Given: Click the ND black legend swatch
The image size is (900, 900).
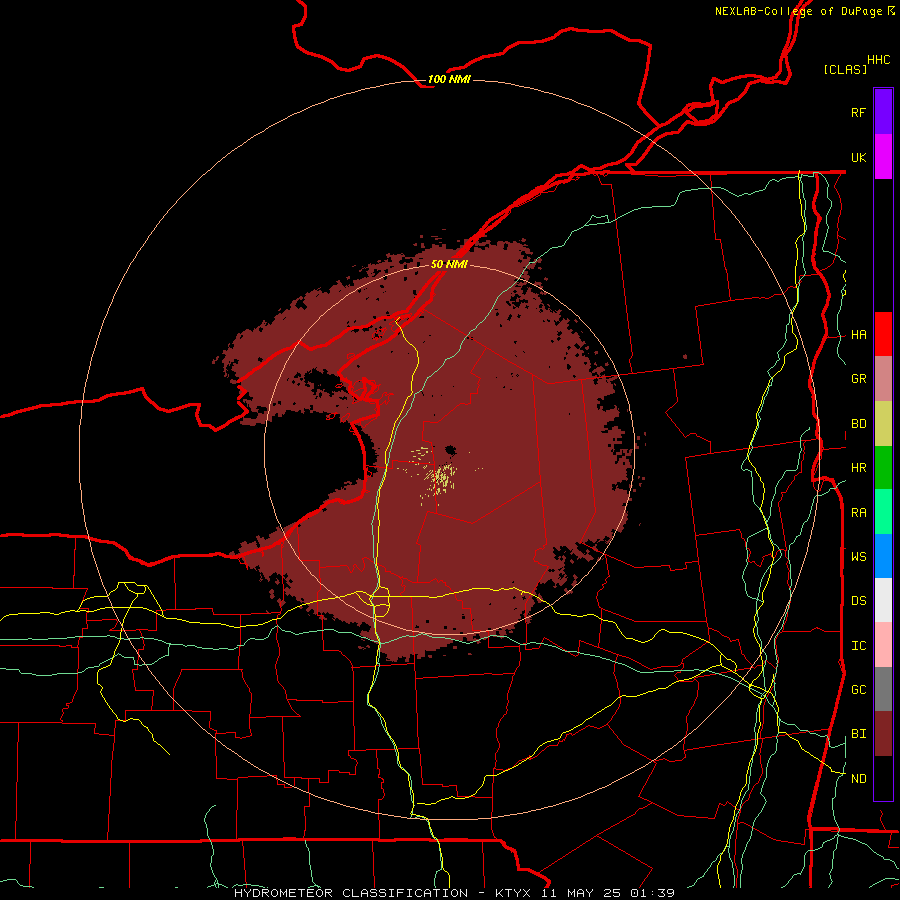Looking at the screenshot, I should coord(883,778).
